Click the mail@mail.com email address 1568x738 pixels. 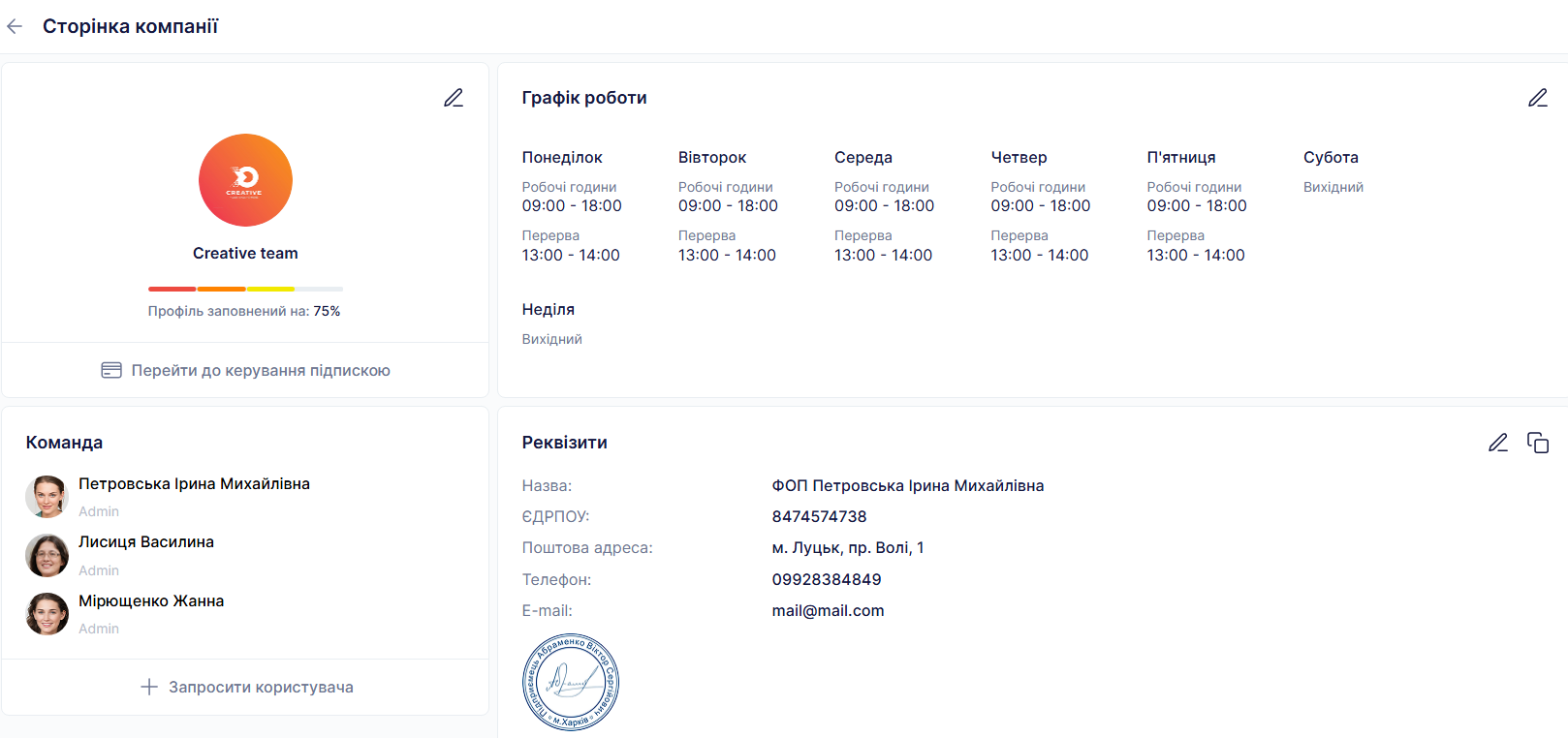pyautogui.click(x=828, y=611)
